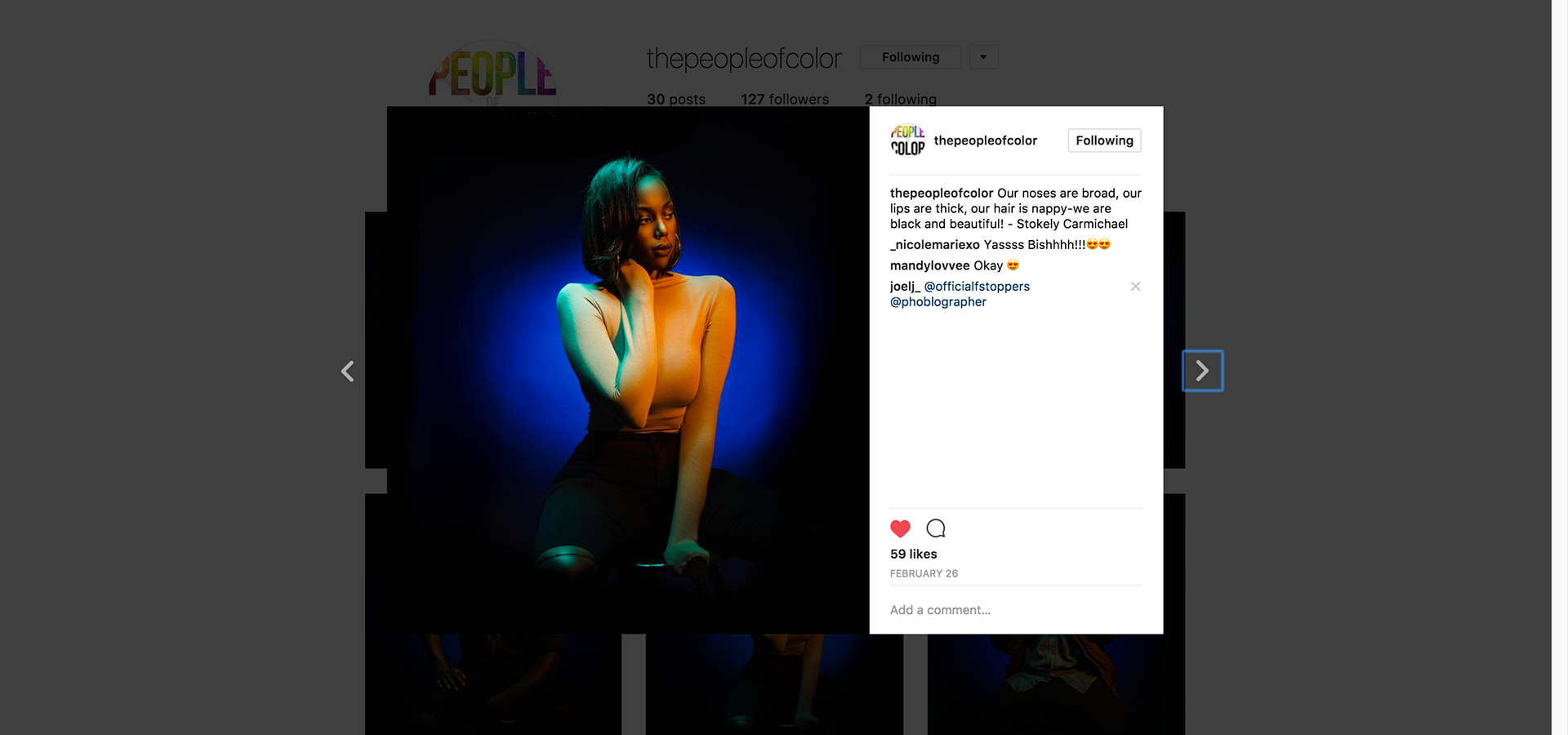Viewport: 1568px width, 735px height.
Task: Expand suggested accounts dropdown arrow
Action: tap(983, 57)
